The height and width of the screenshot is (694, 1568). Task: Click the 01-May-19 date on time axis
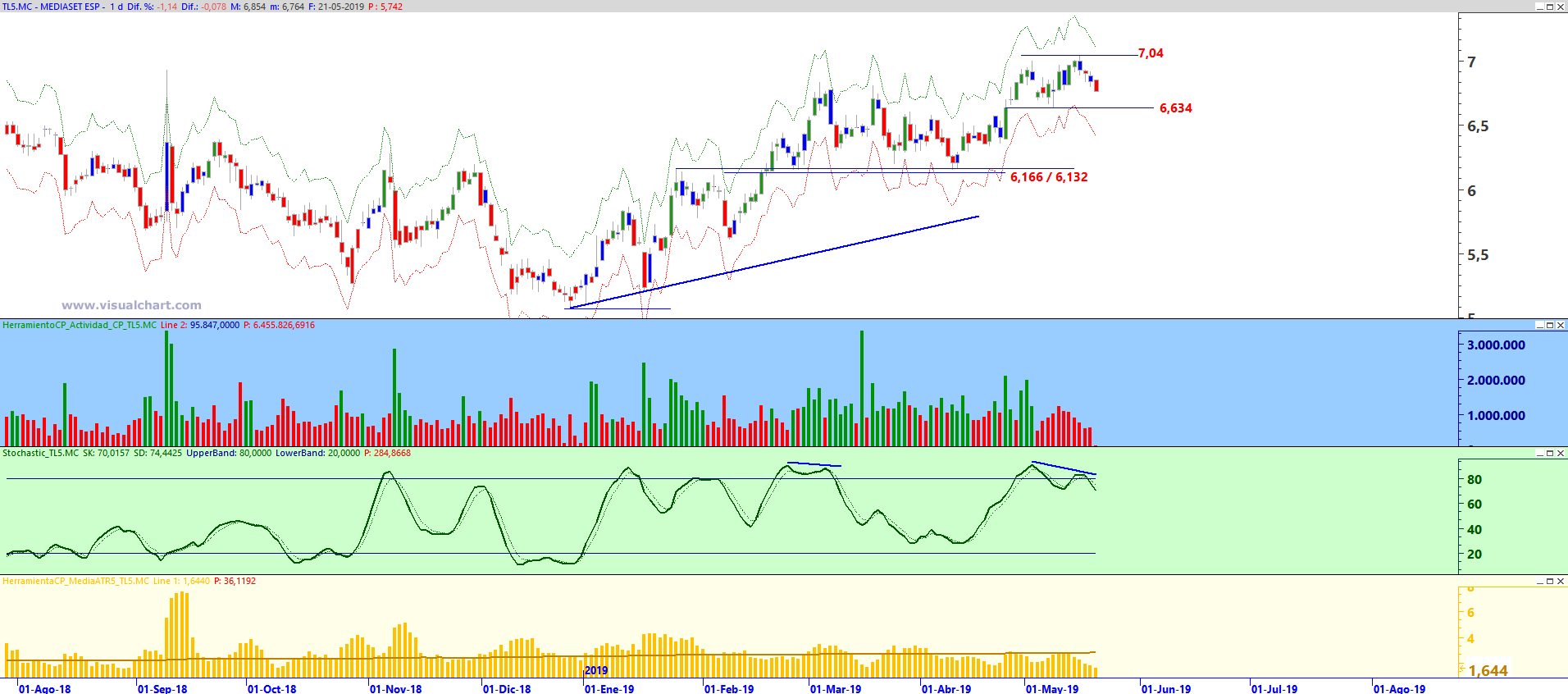1052,689
